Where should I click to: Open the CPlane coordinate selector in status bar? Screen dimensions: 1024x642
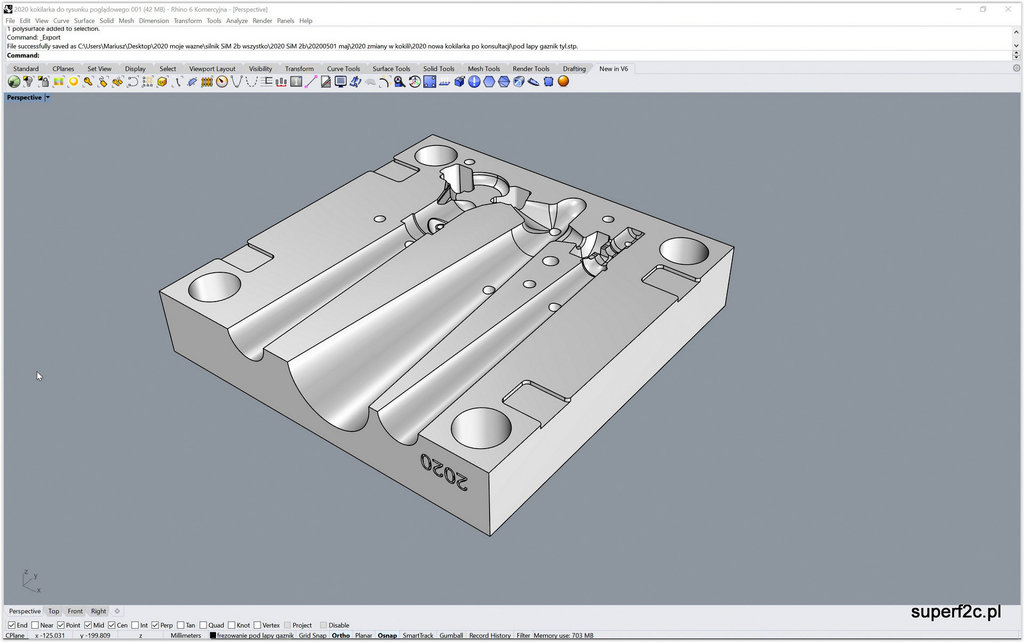tap(16, 636)
